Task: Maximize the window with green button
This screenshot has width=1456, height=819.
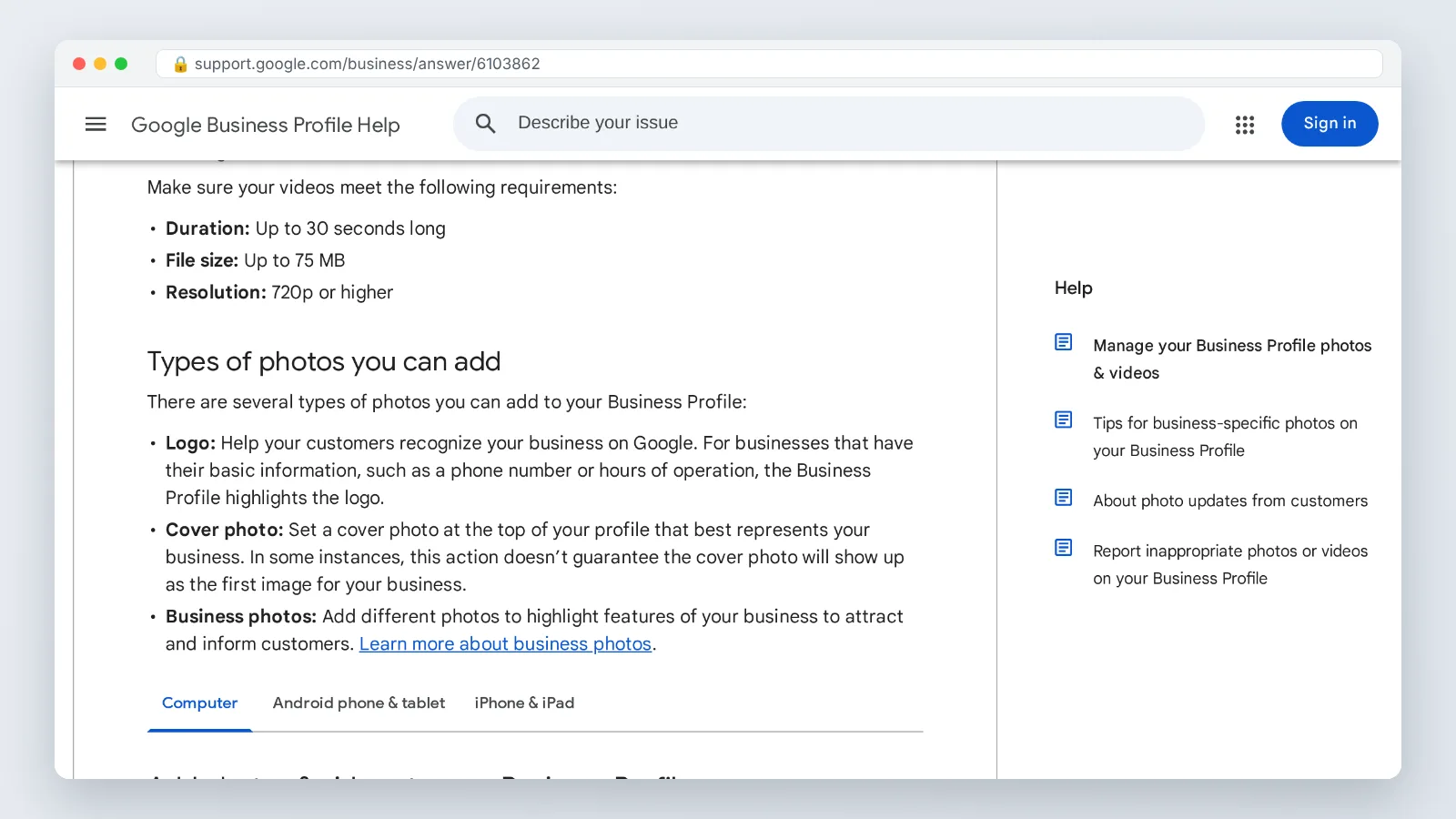Action: [121, 64]
